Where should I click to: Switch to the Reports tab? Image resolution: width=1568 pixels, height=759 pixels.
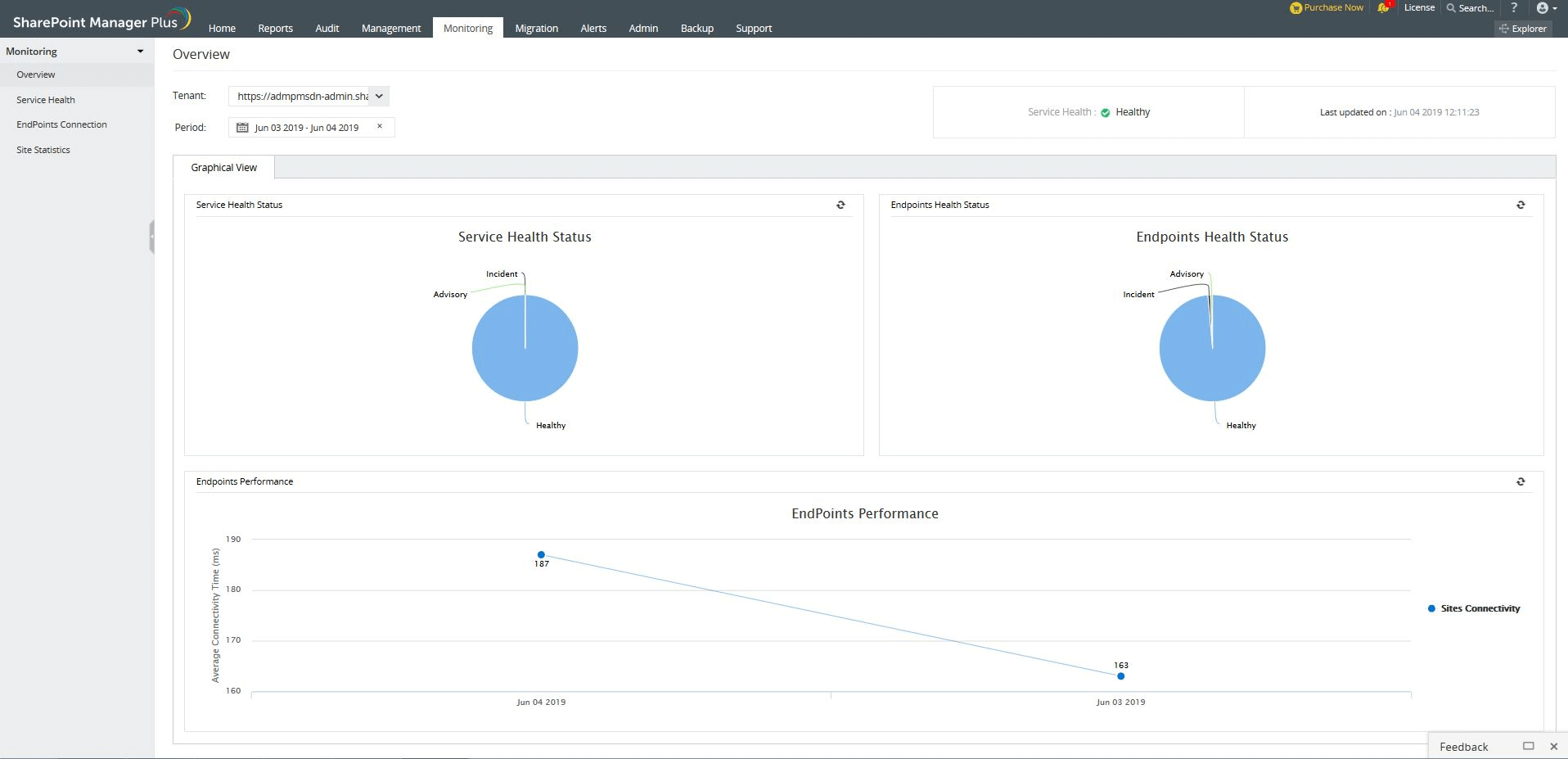pyautogui.click(x=275, y=29)
